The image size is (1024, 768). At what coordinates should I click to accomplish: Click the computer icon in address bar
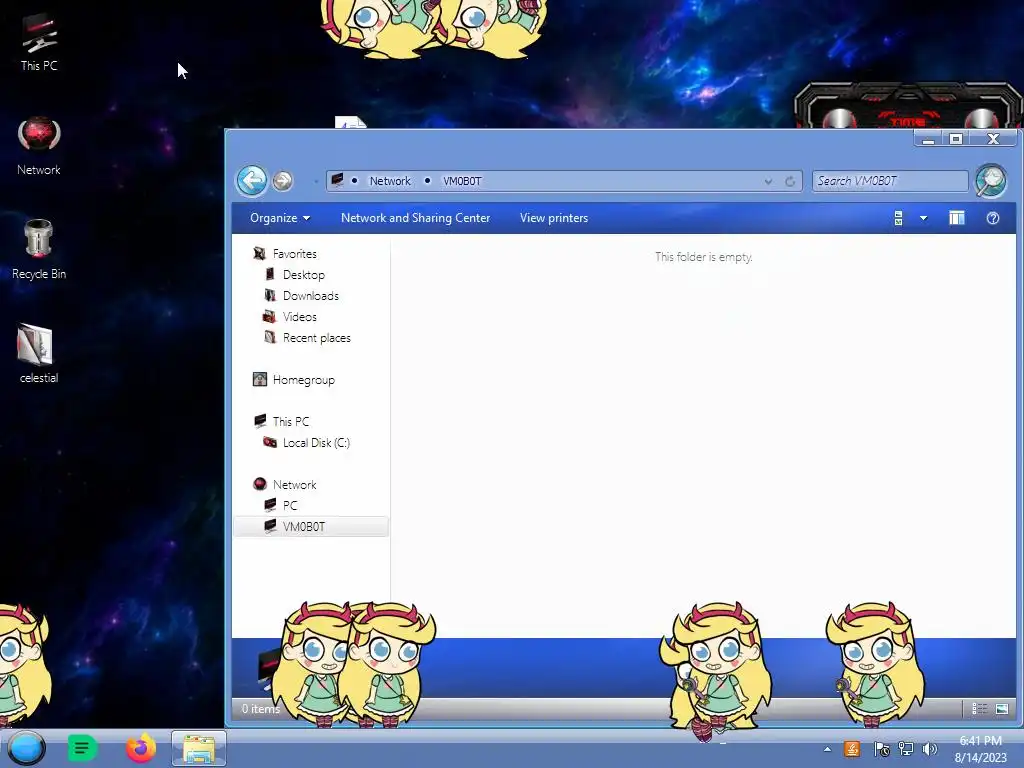coord(338,180)
